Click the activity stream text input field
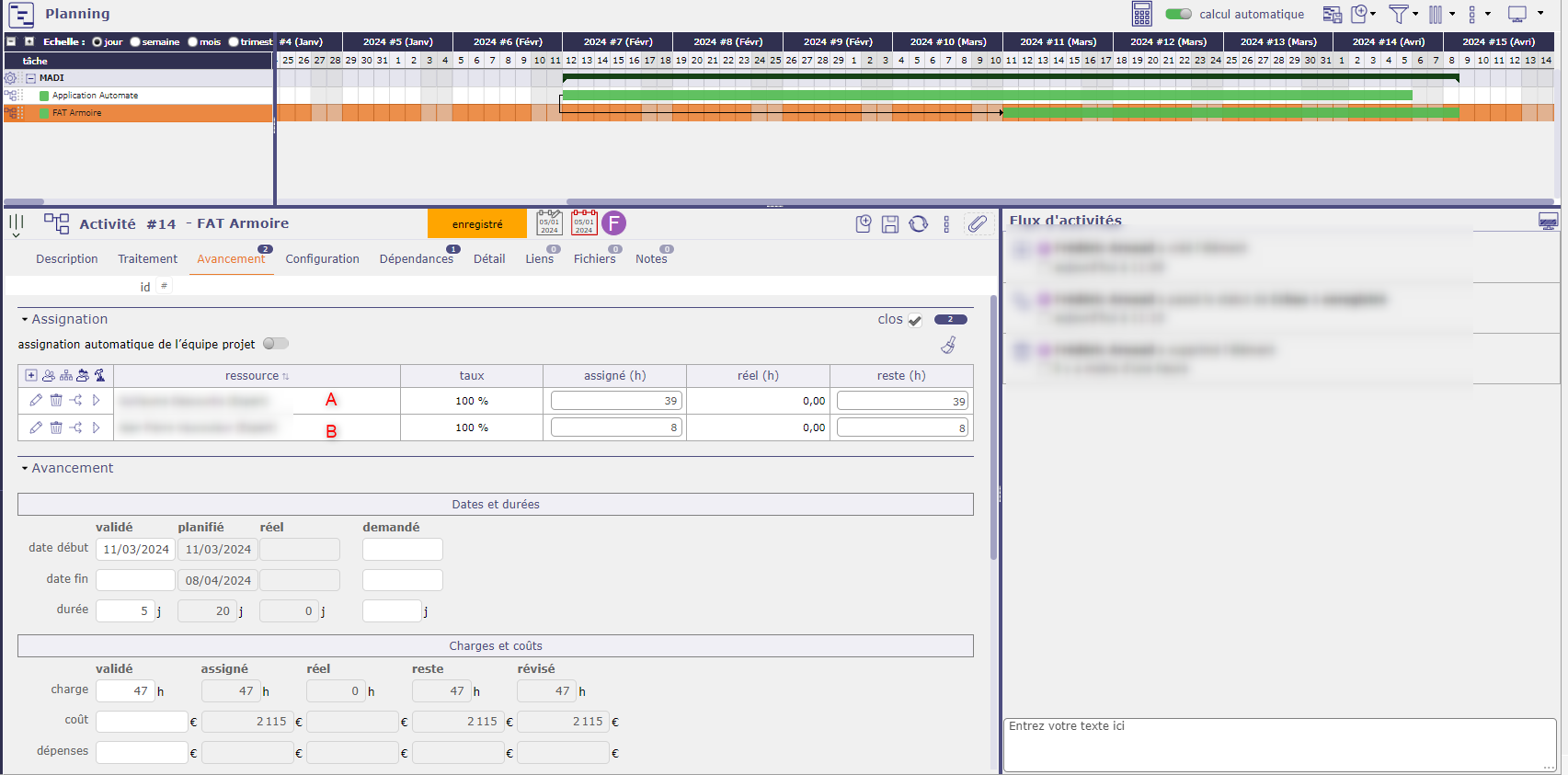Image resolution: width=1568 pixels, height=775 pixels. click(1278, 743)
